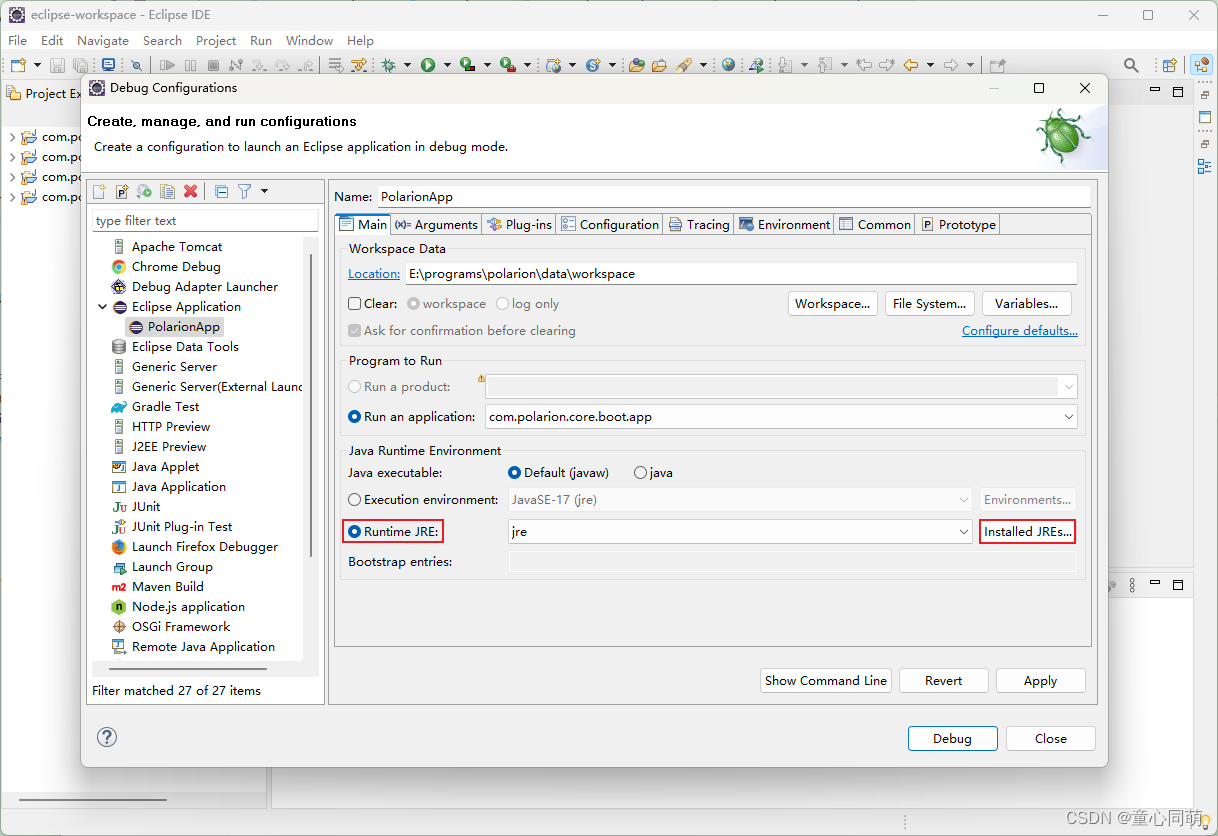Viewport: 1218px width, 836px height.
Task: Switch to the Configuration tab
Action: coord(610,224)
